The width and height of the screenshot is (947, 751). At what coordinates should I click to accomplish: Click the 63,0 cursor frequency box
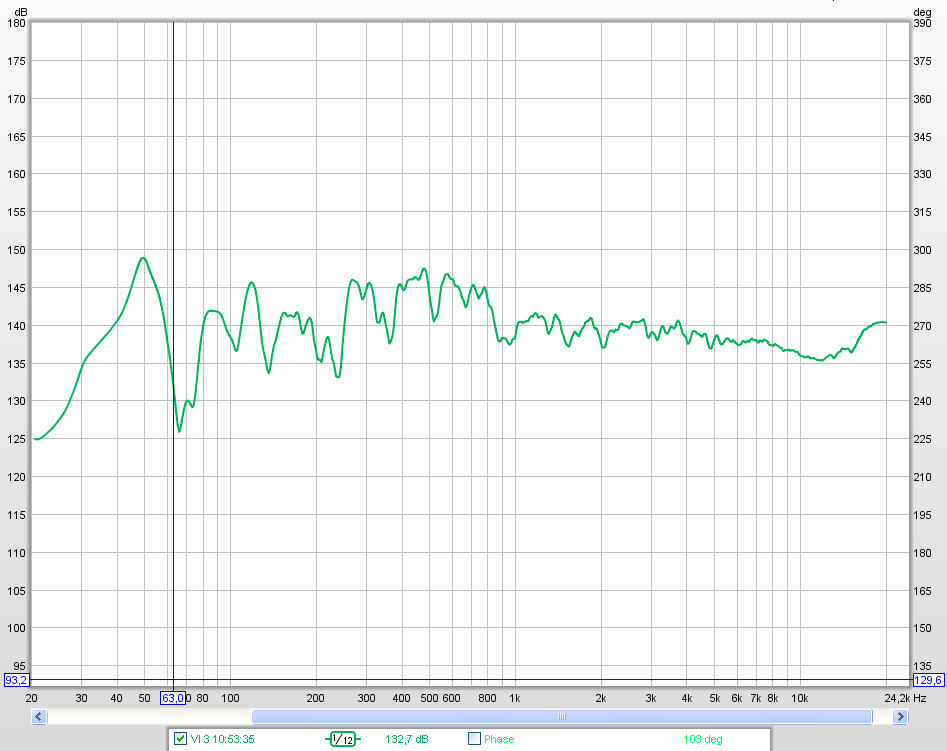[173, 698]
